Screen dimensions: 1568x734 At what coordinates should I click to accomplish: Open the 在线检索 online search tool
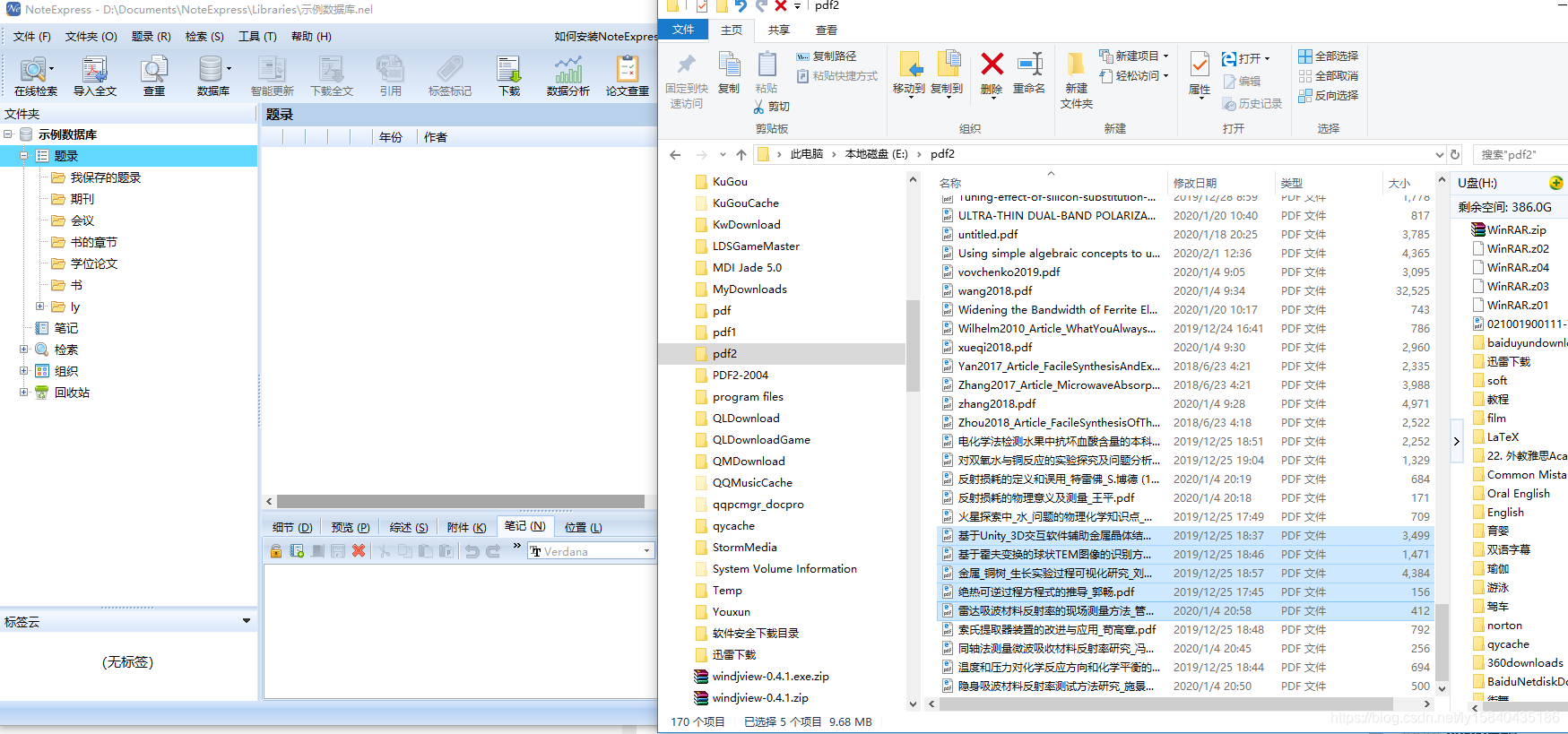(x=35, y=75)
